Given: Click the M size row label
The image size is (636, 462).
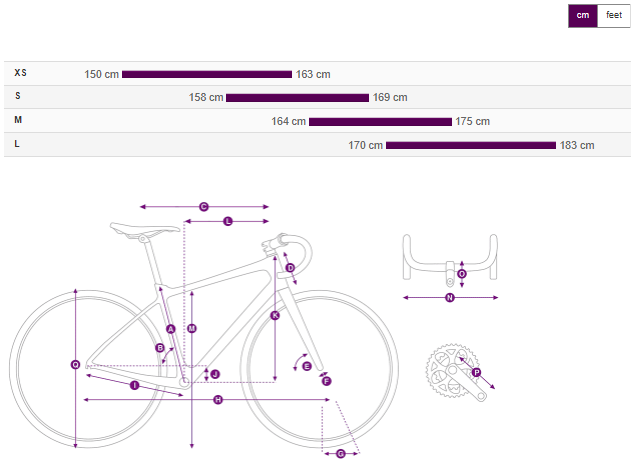Looking at the screenshot, I should pos(18,120).
